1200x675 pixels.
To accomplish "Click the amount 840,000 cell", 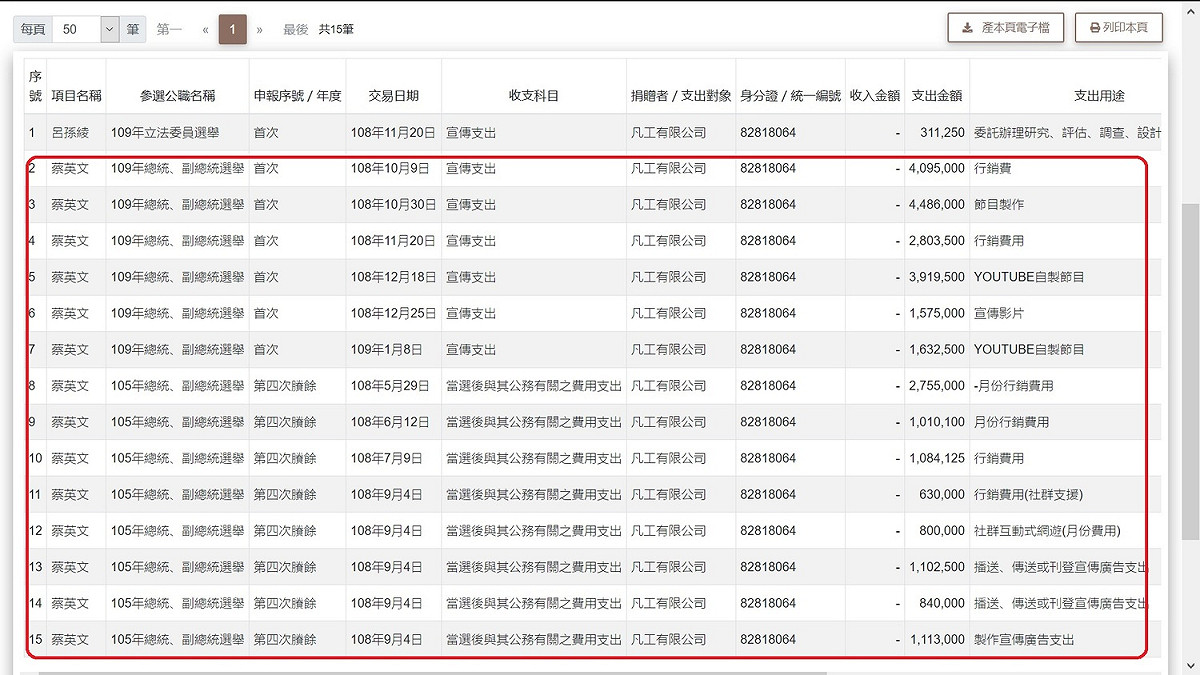I will 942,603.
